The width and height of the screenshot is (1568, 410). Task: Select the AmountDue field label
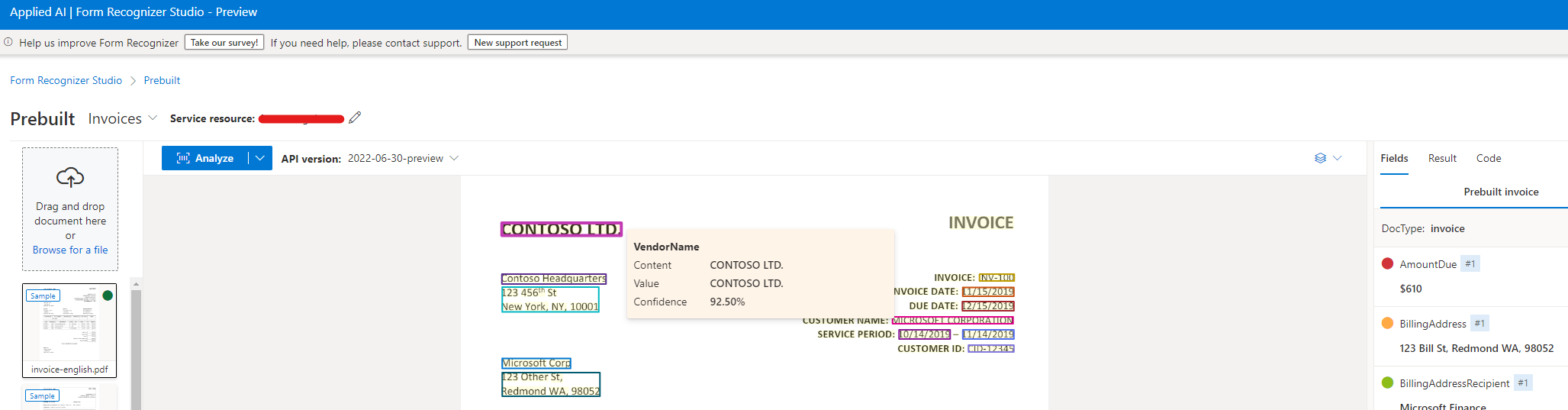tap(1428, 264)
